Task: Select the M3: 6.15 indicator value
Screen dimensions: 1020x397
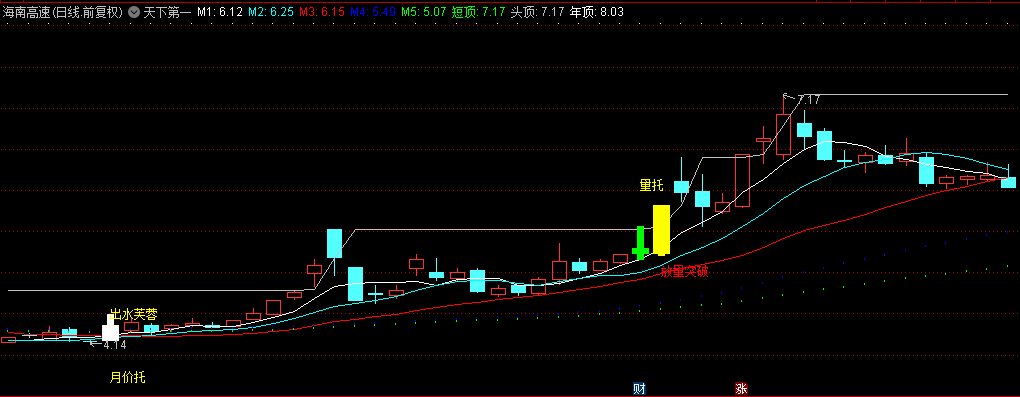Action: [321, 12]
